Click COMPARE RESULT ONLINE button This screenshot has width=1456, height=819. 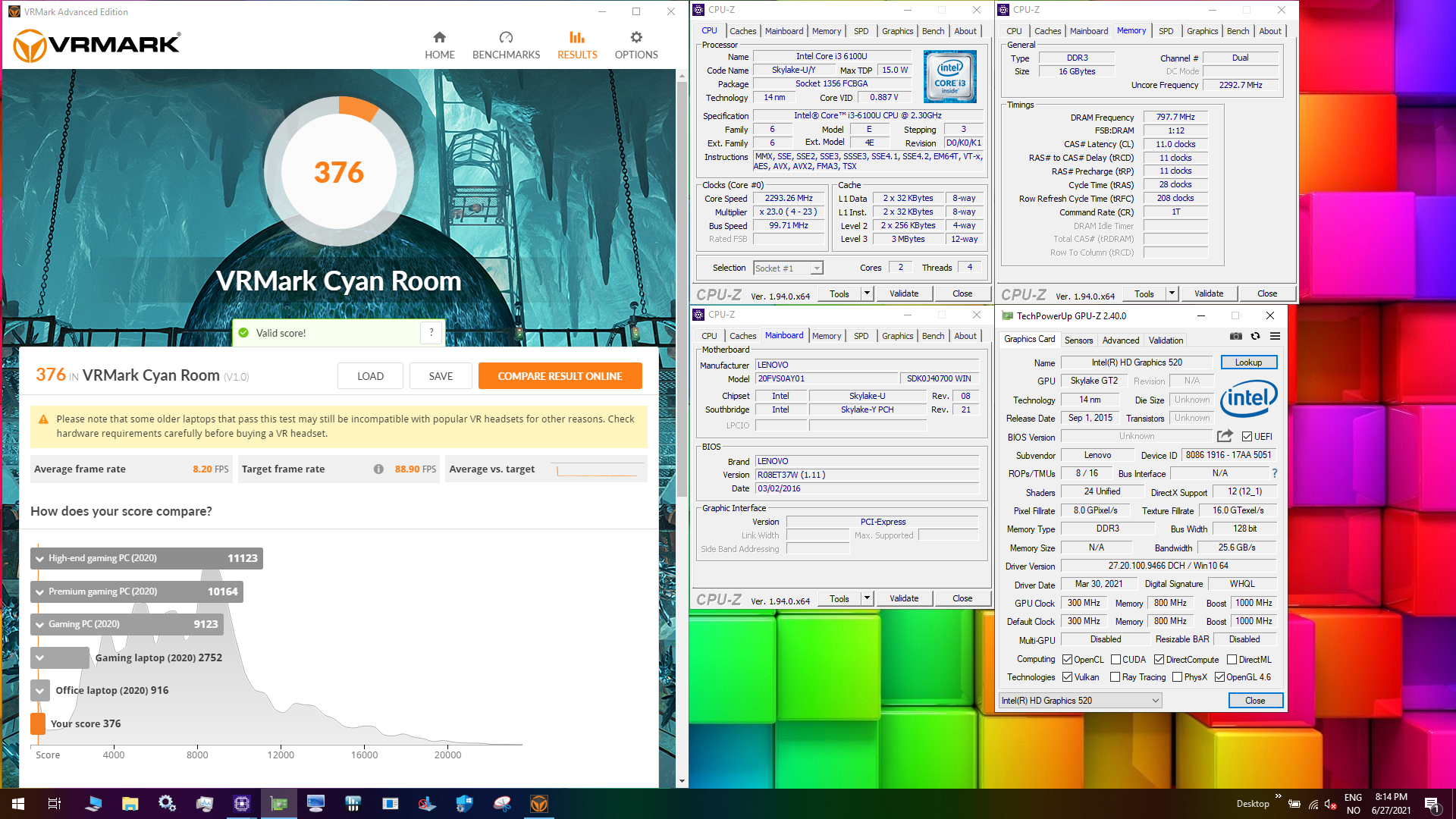pos(560,376)
